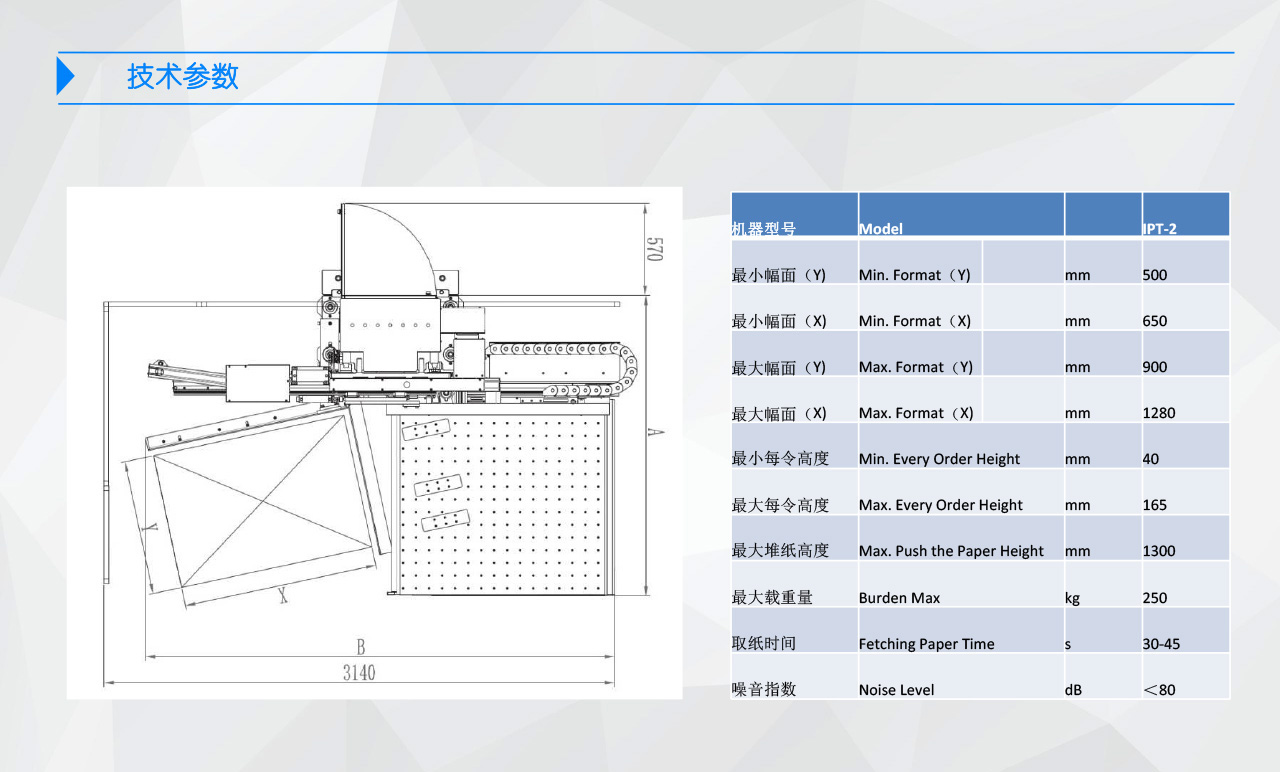
Task: Click the dimension letter B in the drawing
Action: 360,646
